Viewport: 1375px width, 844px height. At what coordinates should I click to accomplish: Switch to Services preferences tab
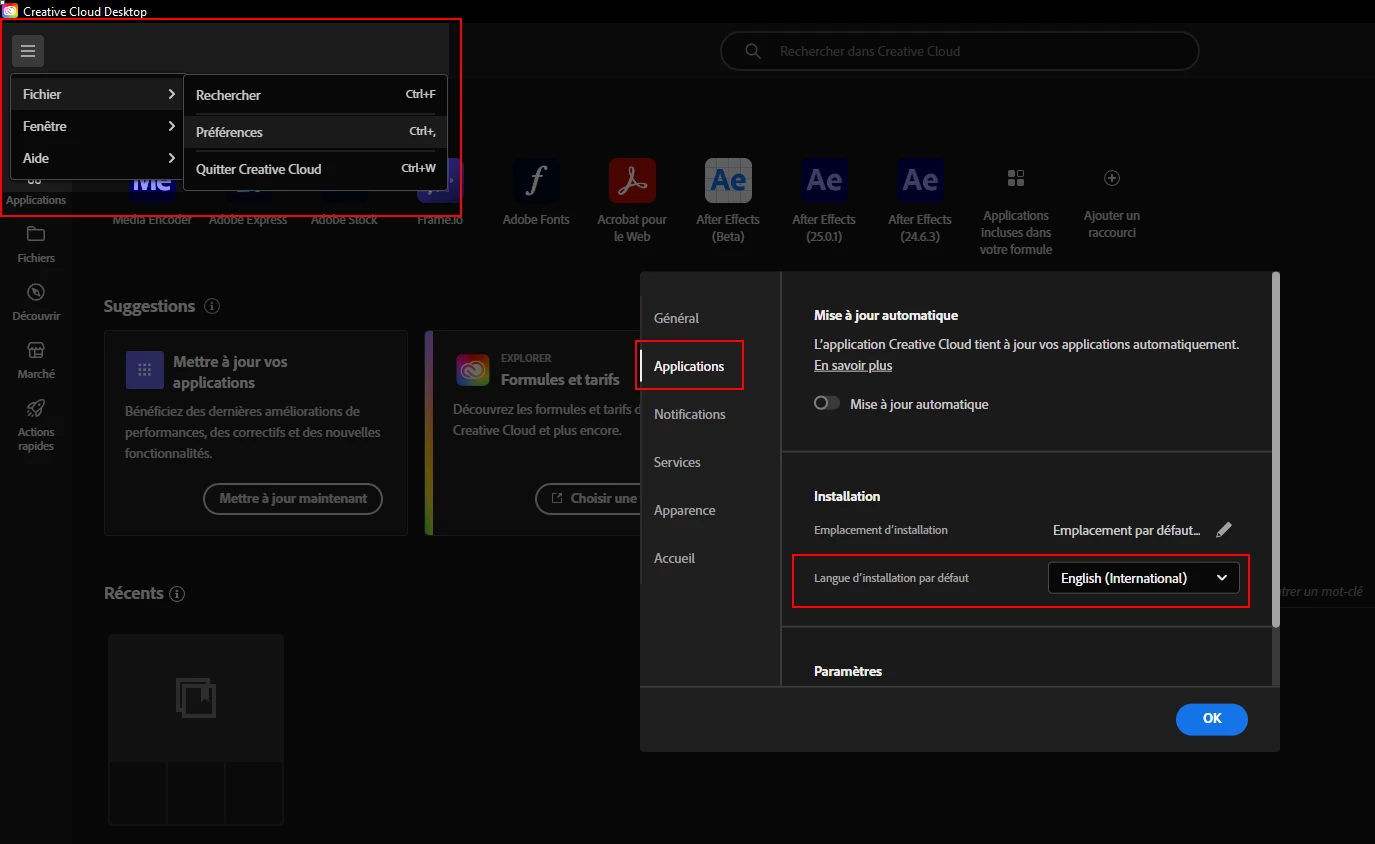pyautogui.click(x=677, y=462)
